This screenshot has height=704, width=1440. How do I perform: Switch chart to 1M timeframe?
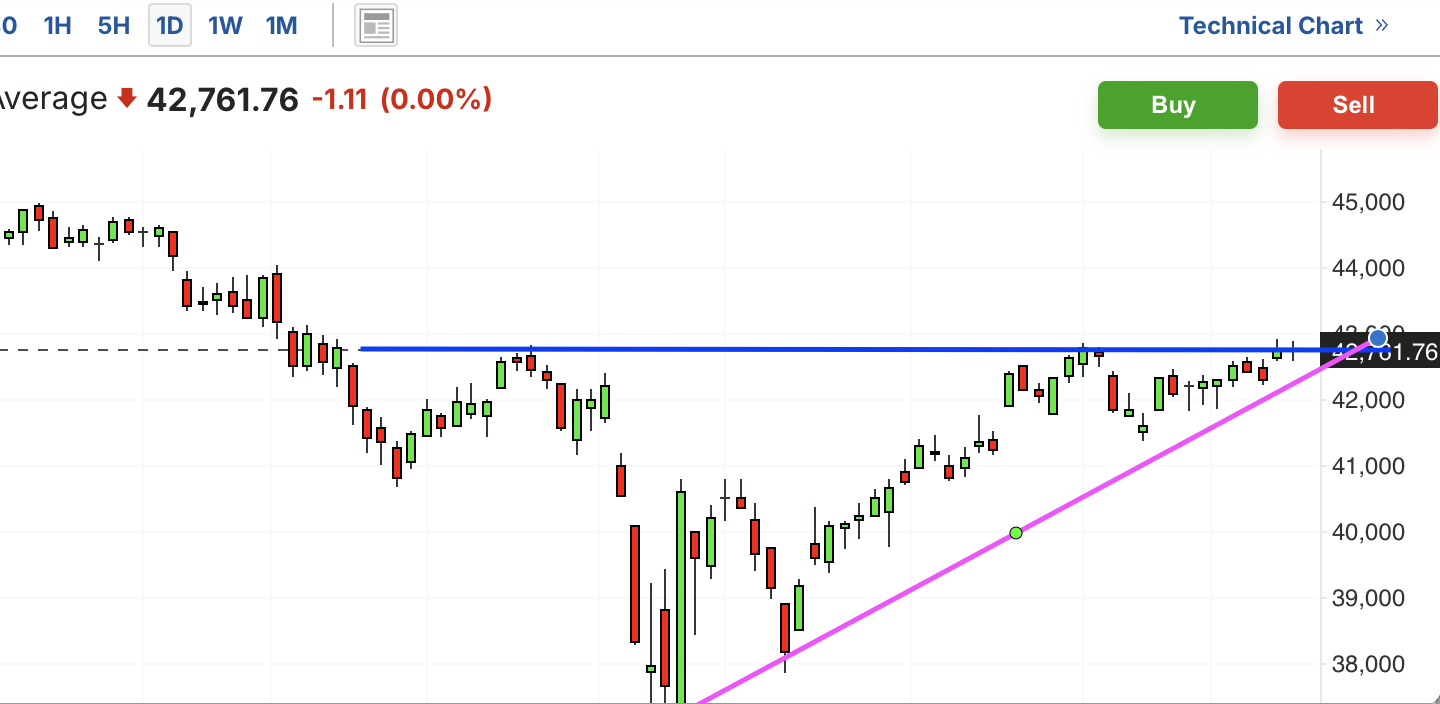pyautogui.click(x=282, y=26)
